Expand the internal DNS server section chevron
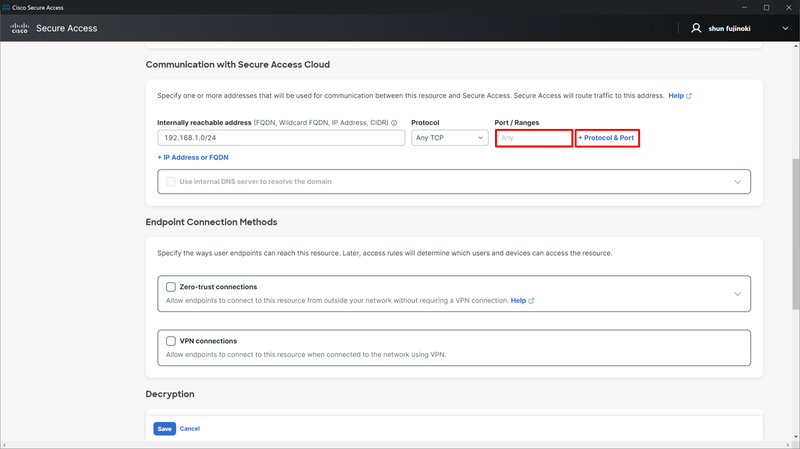 click(738, 182)
